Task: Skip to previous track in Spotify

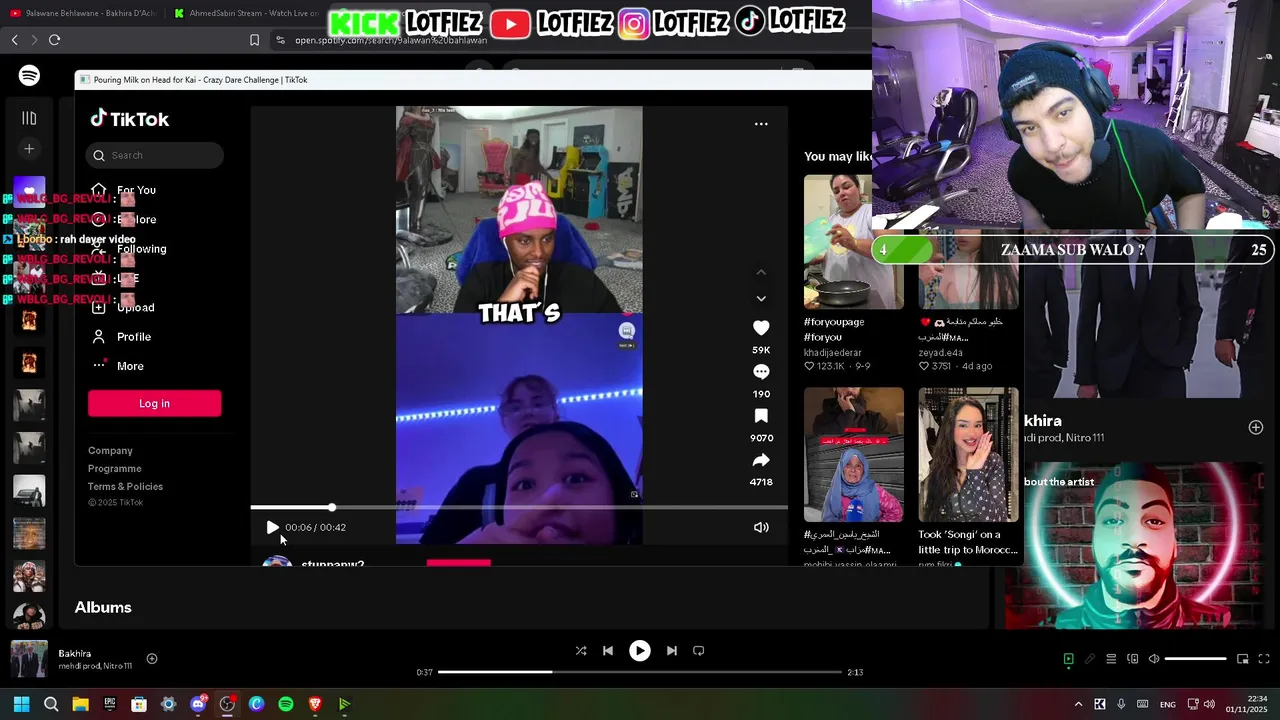Action: (607, 651)
